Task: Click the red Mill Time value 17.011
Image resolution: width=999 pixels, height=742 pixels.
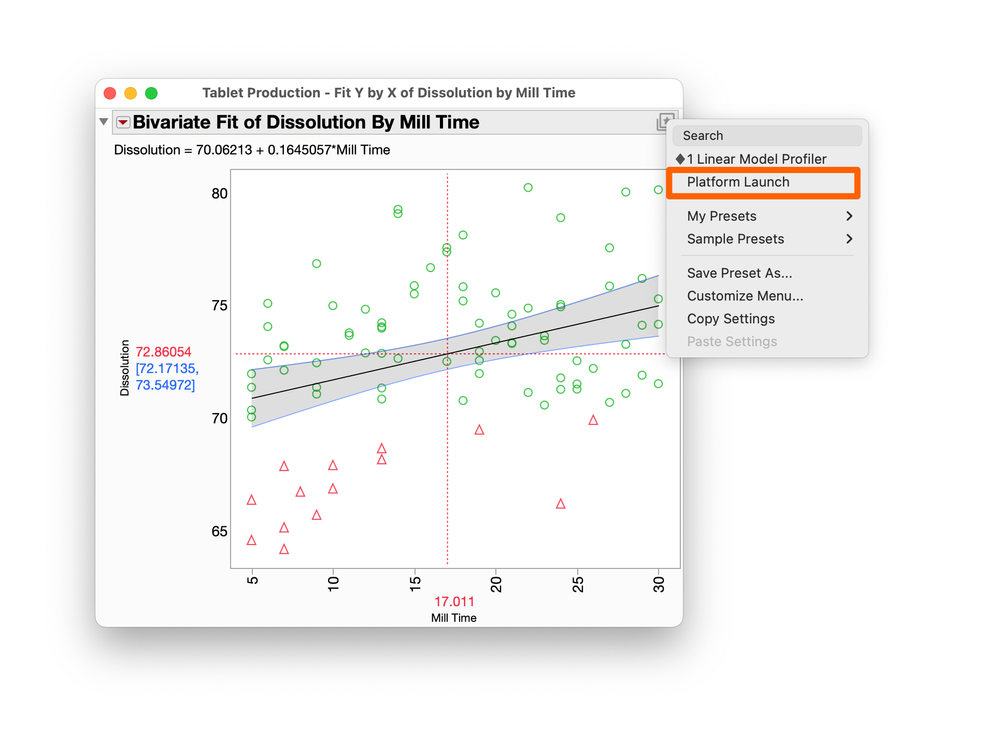Action: pos(454,601)
